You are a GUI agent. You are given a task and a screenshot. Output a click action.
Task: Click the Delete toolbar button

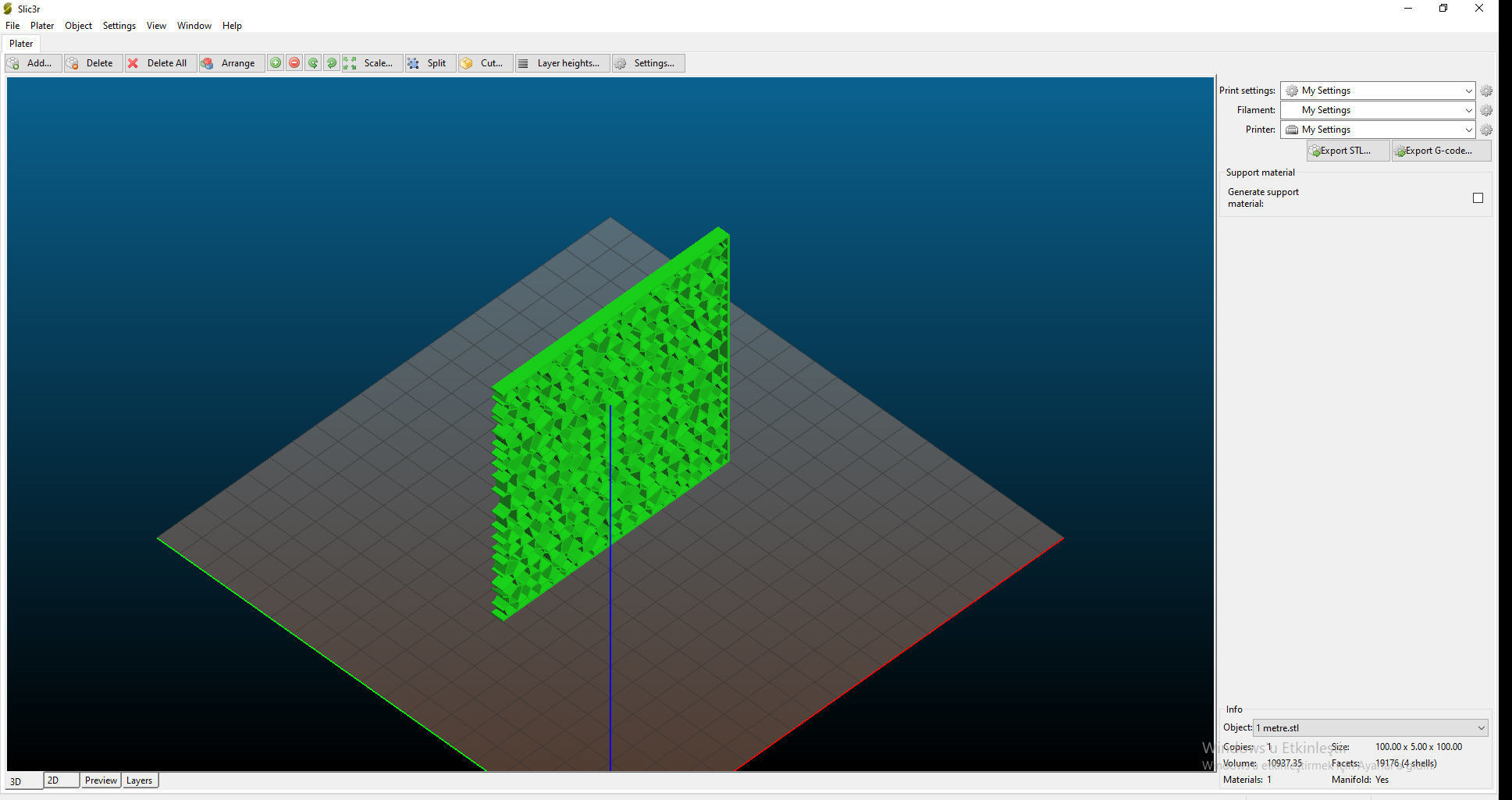[93, 63]
